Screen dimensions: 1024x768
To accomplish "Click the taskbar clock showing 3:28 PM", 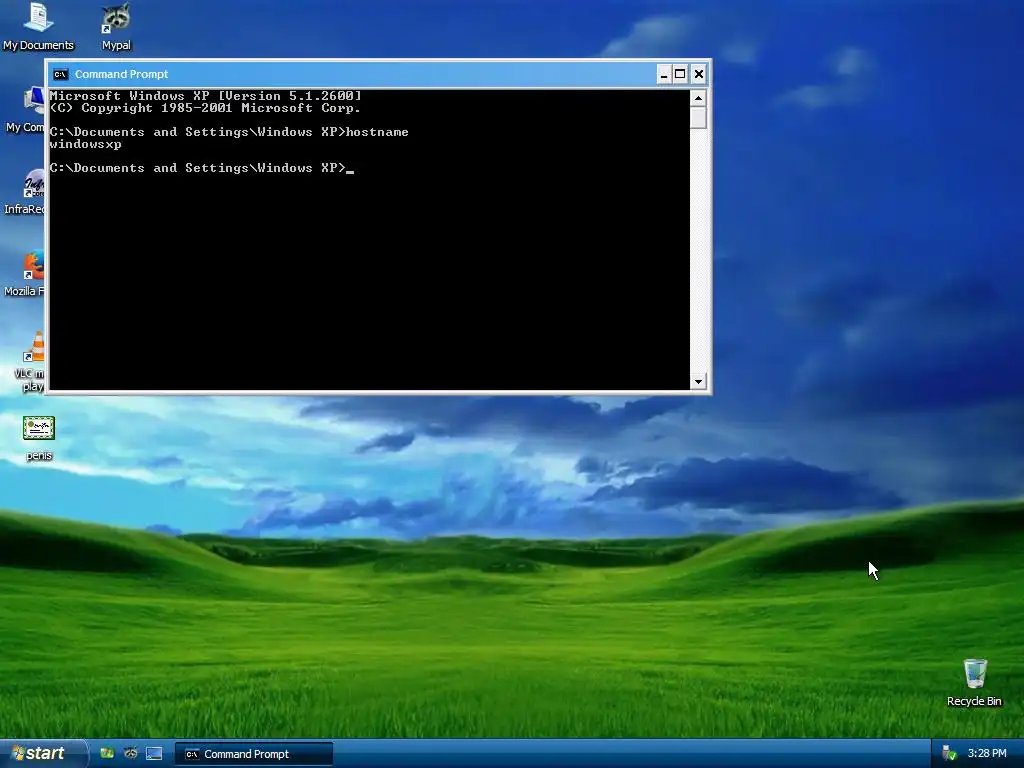I will click(x=987, y=754).
